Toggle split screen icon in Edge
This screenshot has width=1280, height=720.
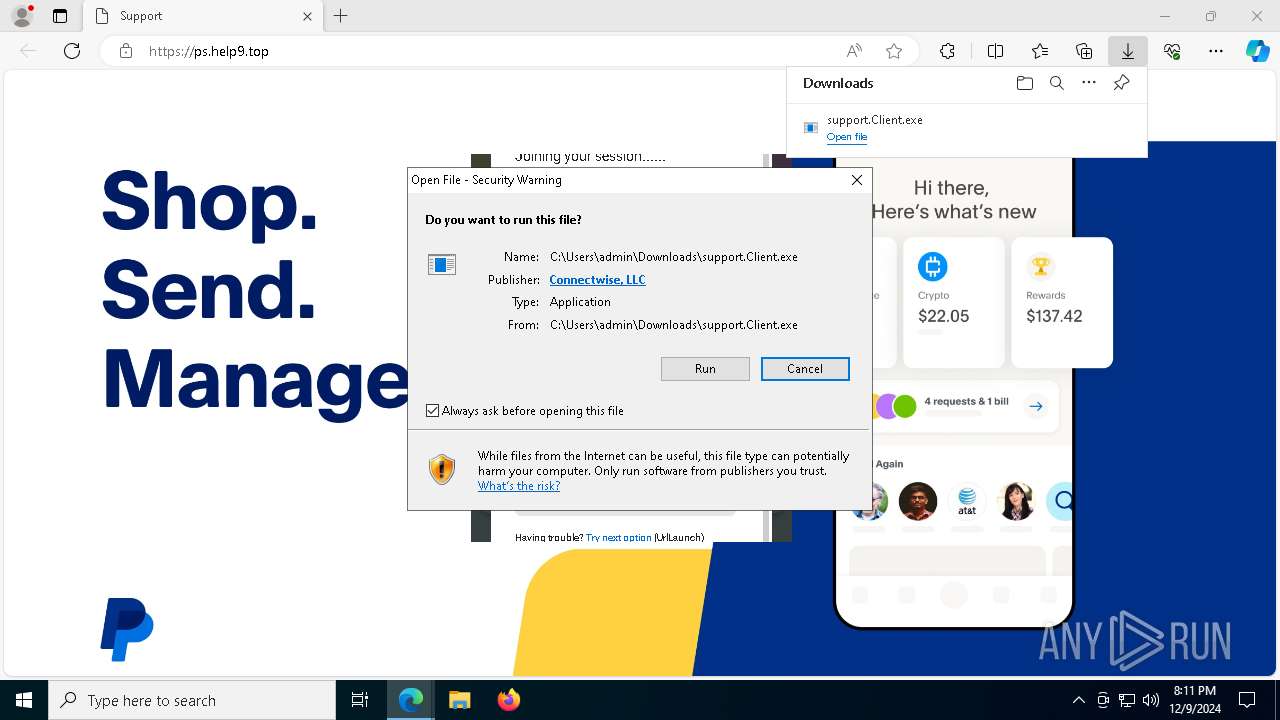995,51
